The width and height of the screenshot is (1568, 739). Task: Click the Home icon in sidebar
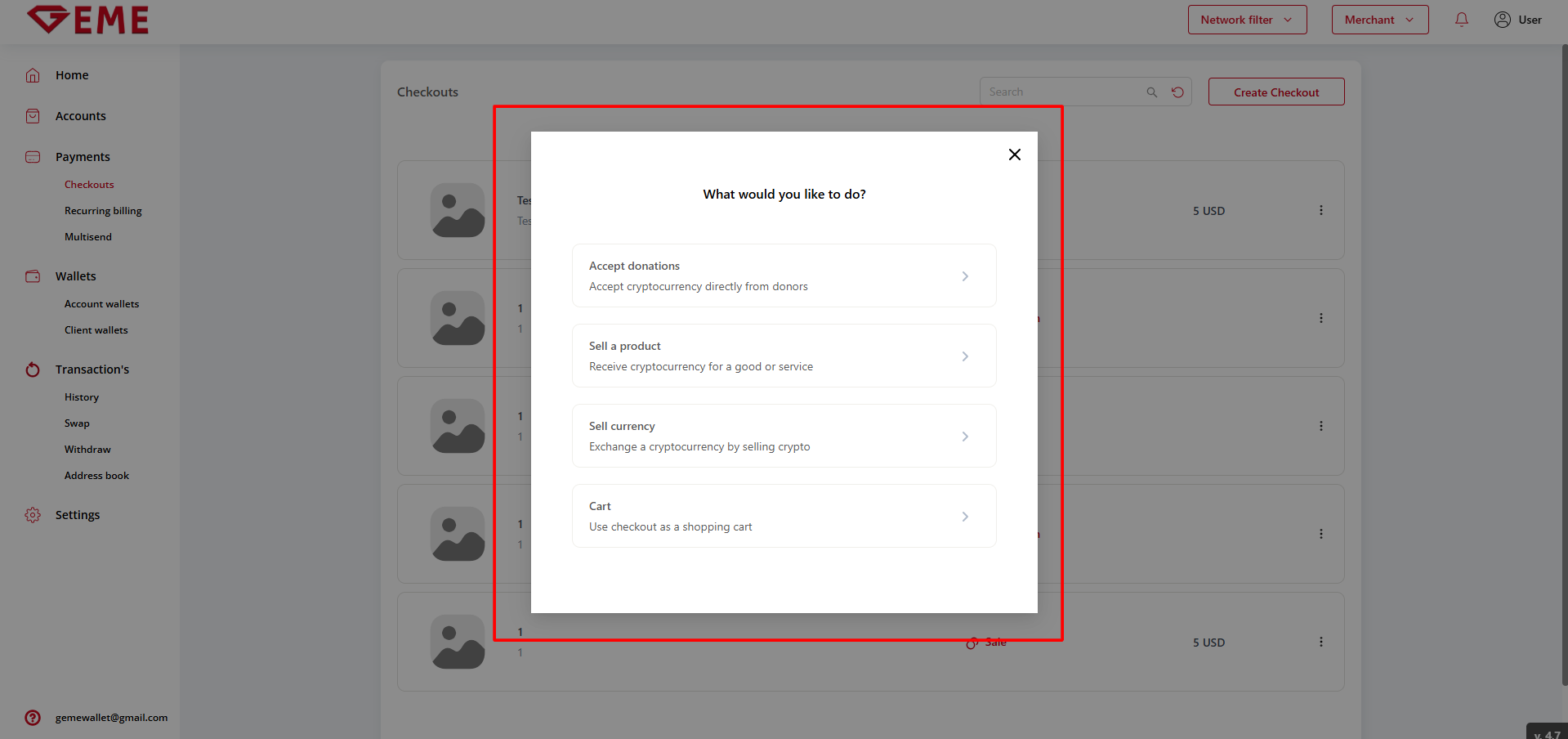click(x=33, y=75)
